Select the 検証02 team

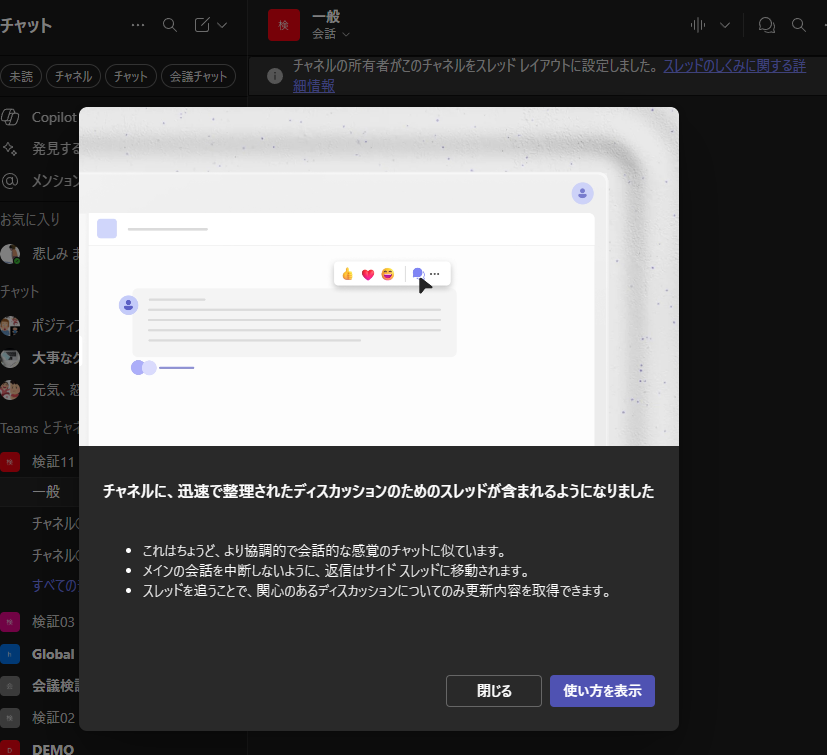tap(40, 718)
